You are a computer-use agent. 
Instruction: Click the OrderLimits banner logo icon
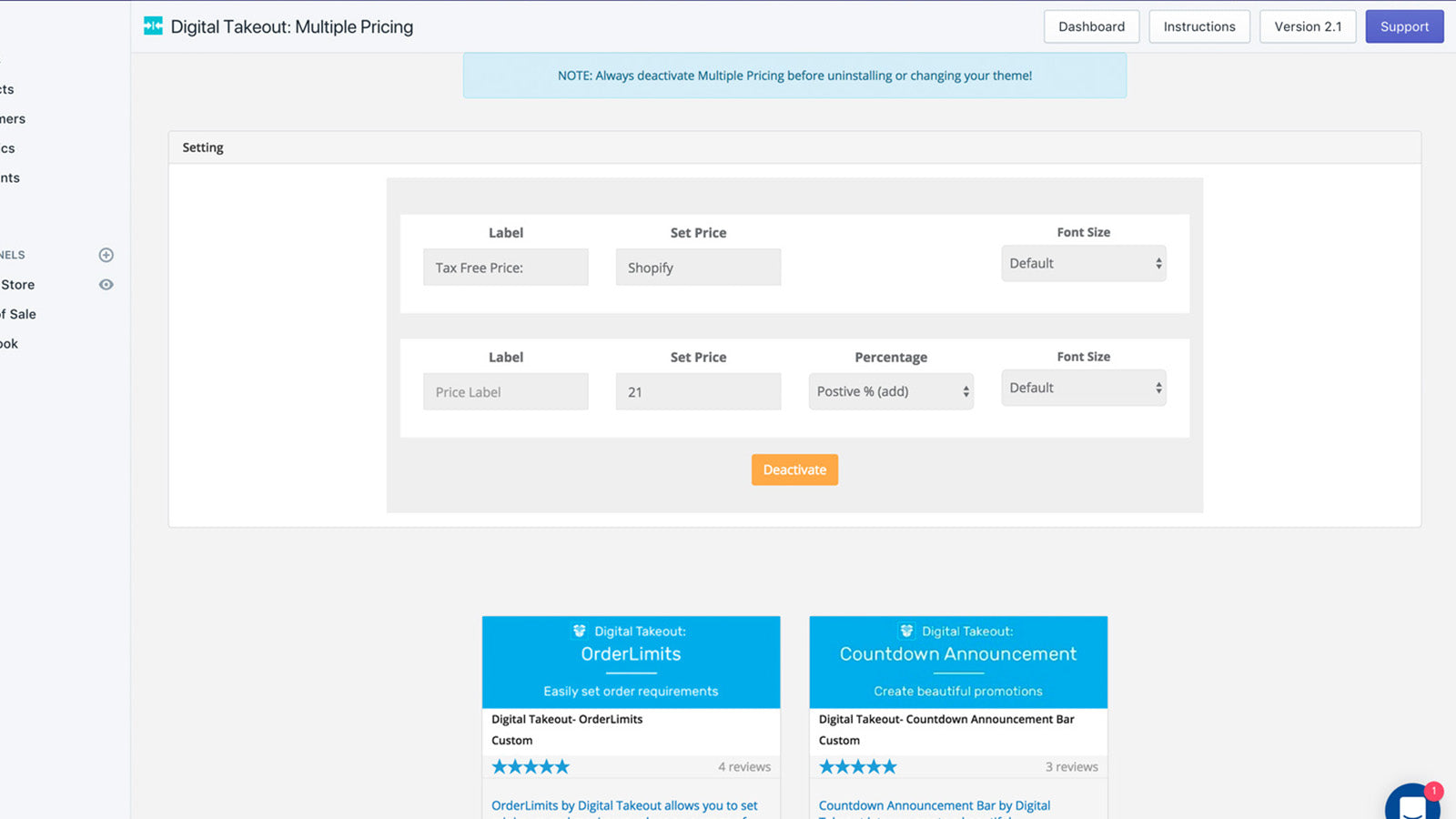(x=580, y=631)
